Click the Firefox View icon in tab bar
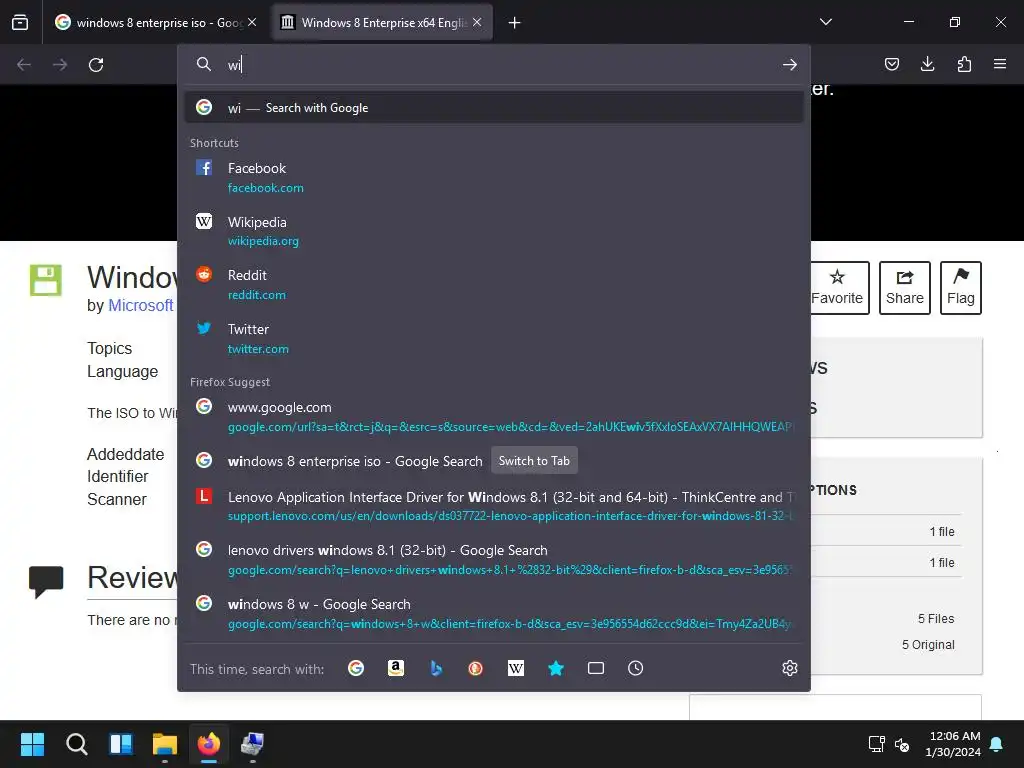1024x768 pixels. point(20,22)
